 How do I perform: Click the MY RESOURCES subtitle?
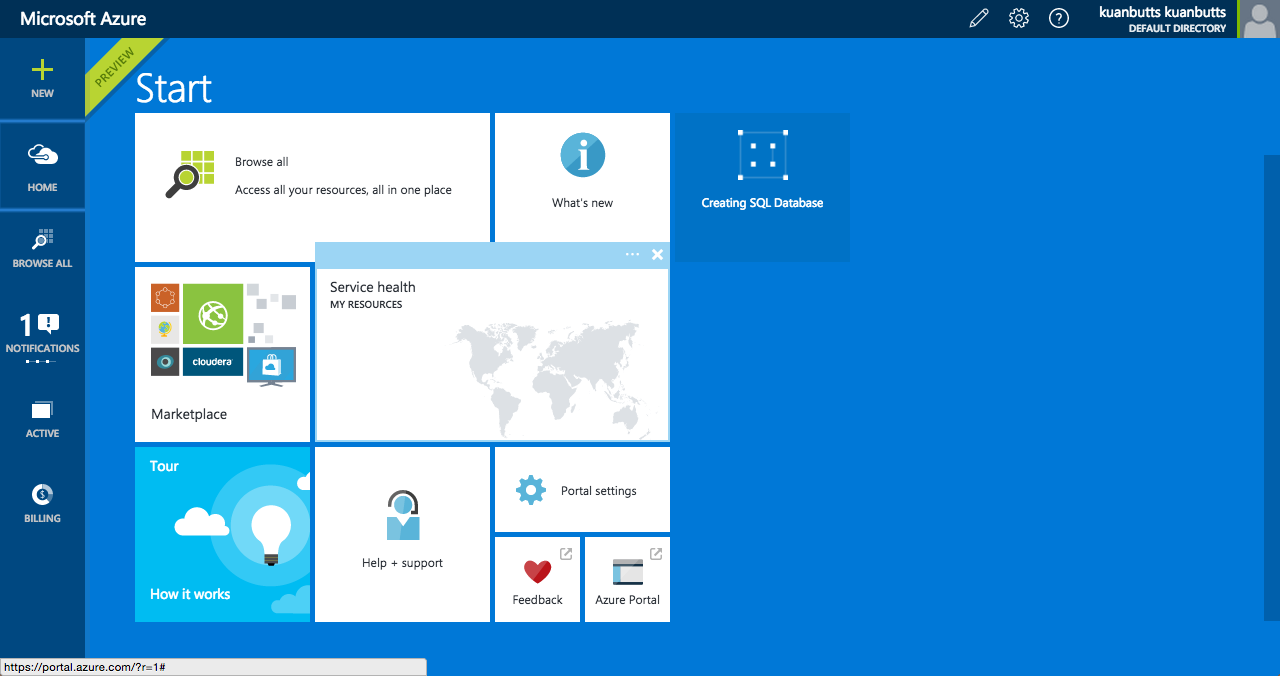click(x=366, y=305)
